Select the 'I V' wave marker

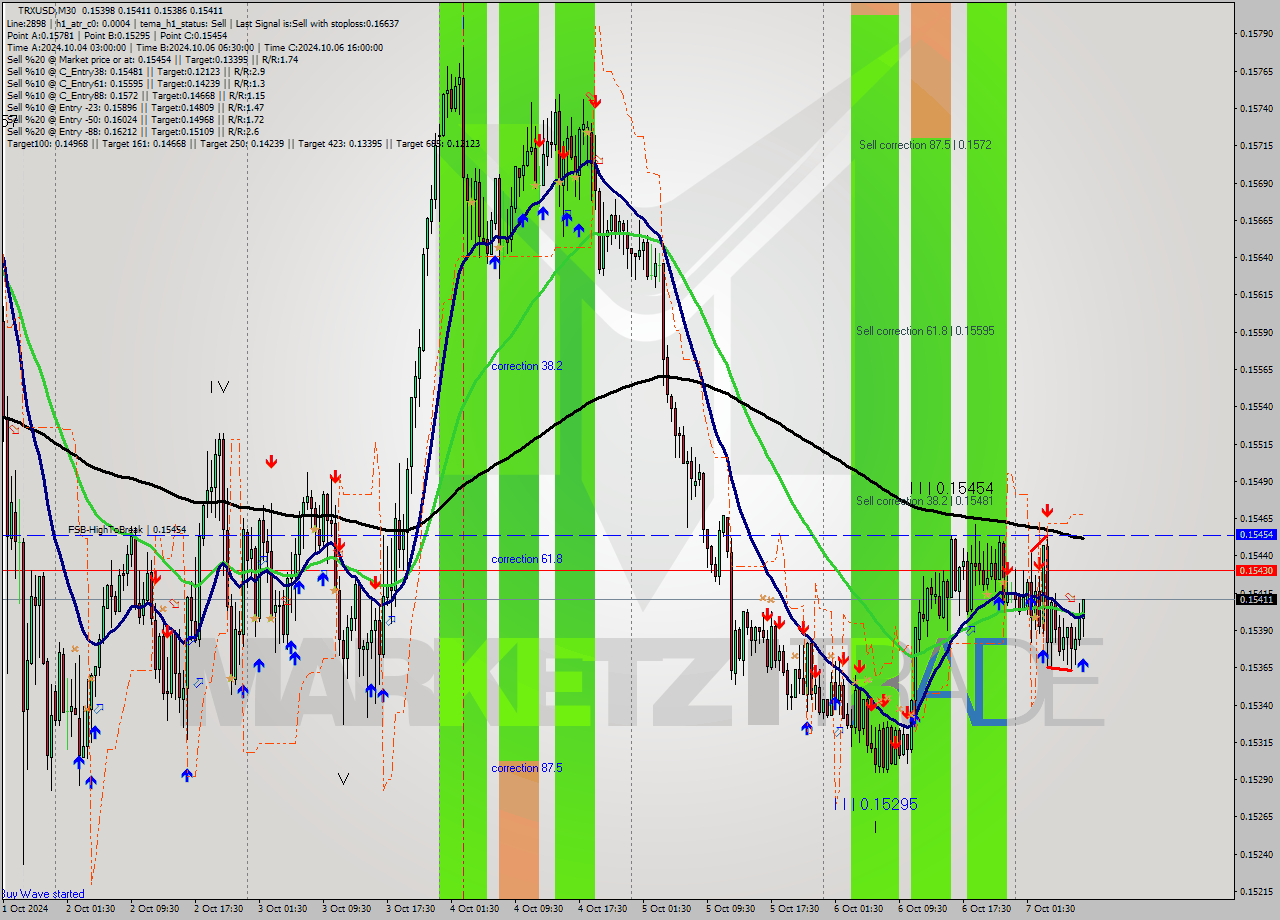click(220, 387)
